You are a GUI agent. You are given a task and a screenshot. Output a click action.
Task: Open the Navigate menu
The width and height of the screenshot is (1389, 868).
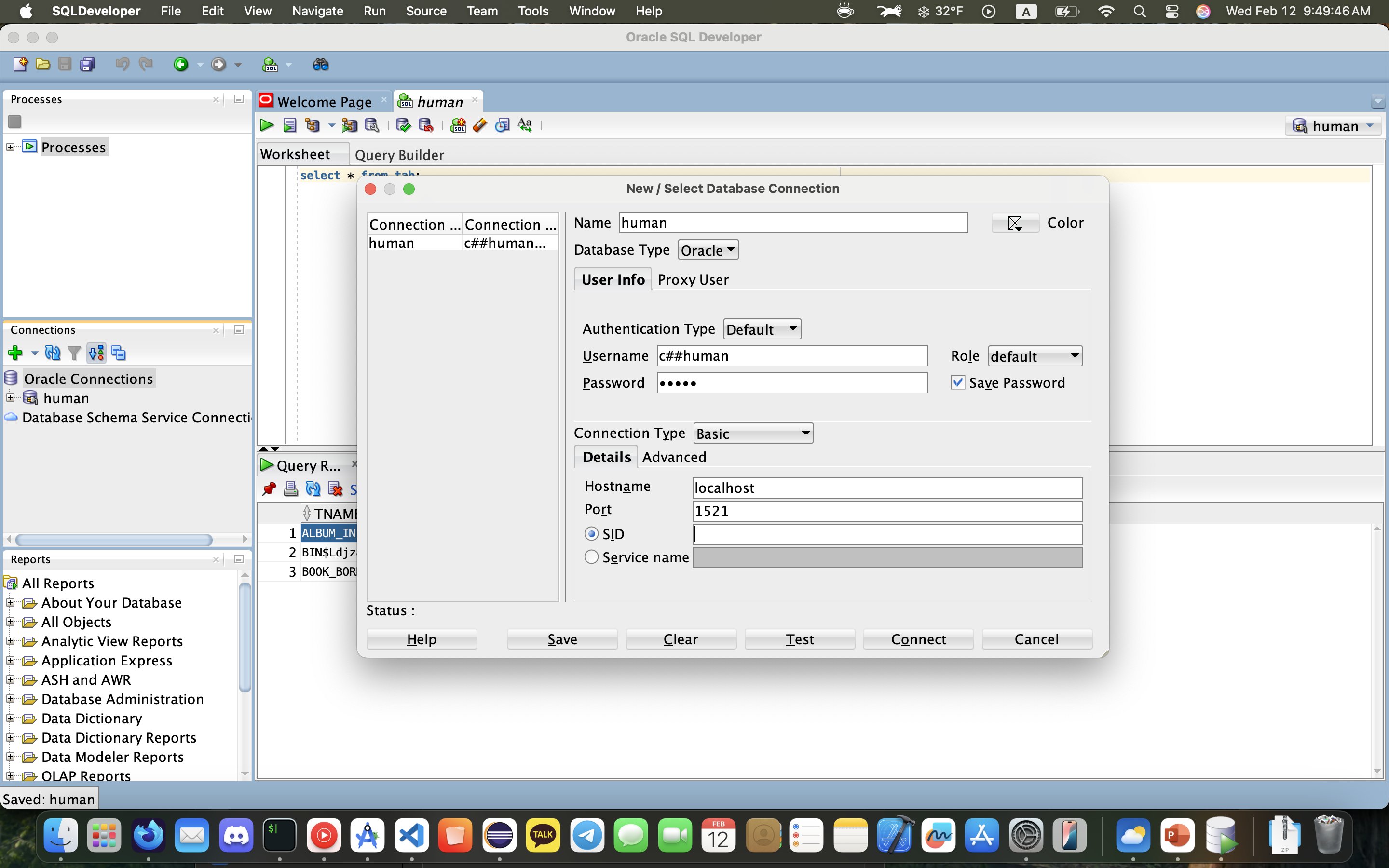pos(317,11)
